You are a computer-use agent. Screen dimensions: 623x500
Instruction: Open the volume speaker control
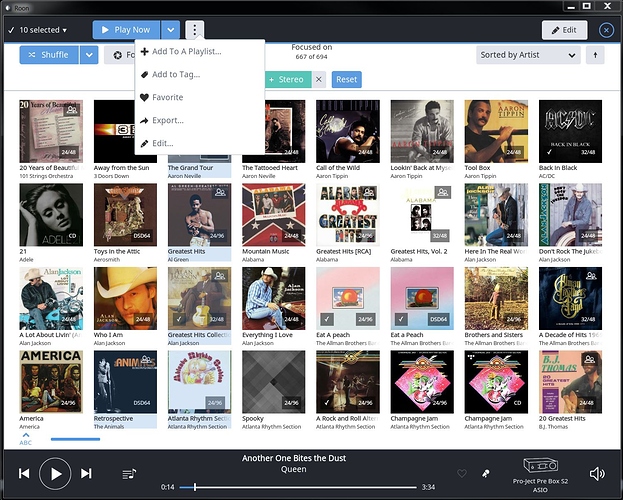pos(597,473)
